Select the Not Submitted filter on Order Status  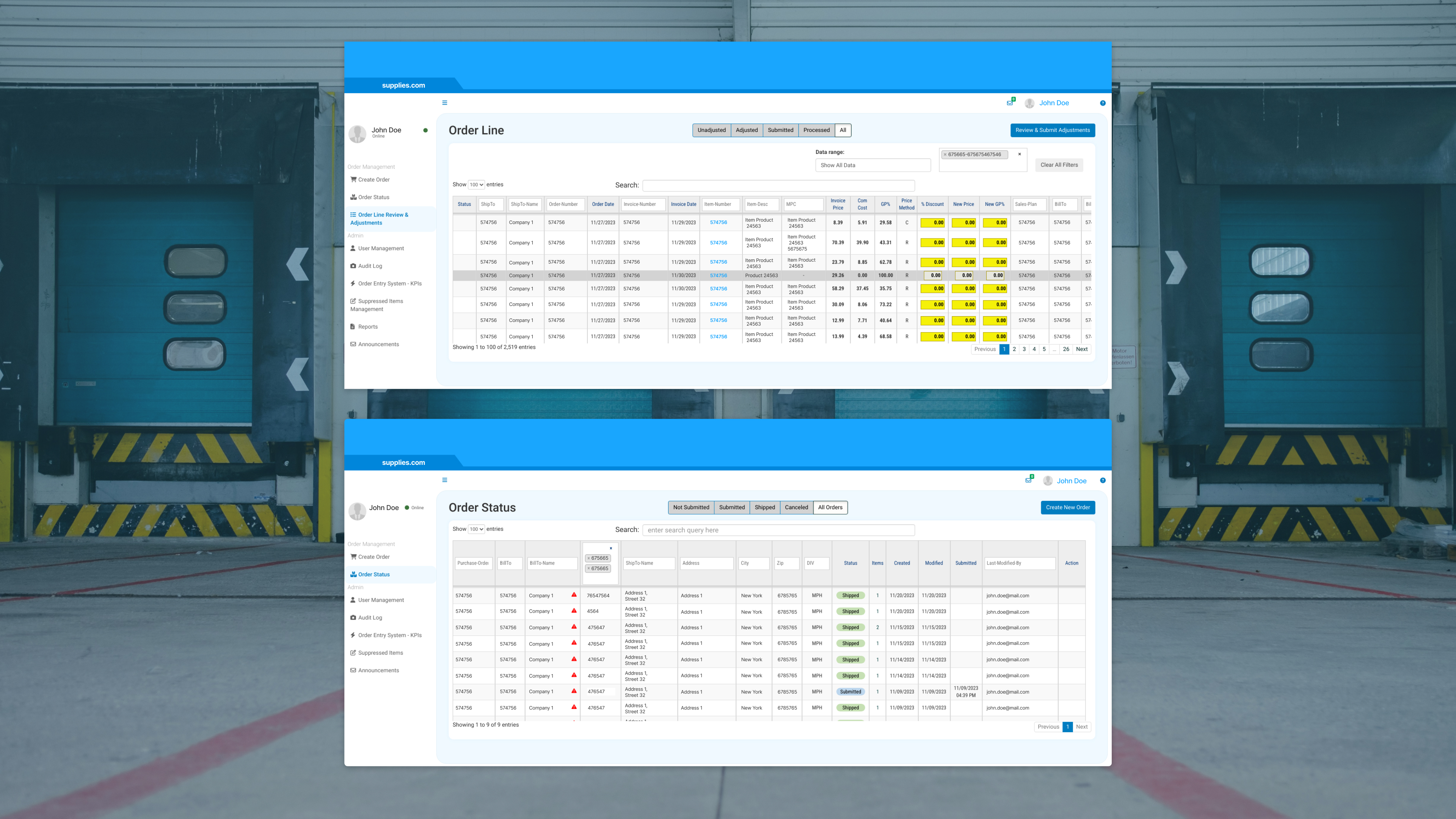pos(691,508)
